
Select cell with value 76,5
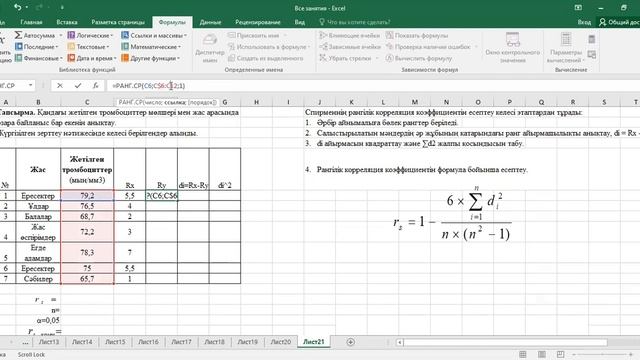click(87, 206)
